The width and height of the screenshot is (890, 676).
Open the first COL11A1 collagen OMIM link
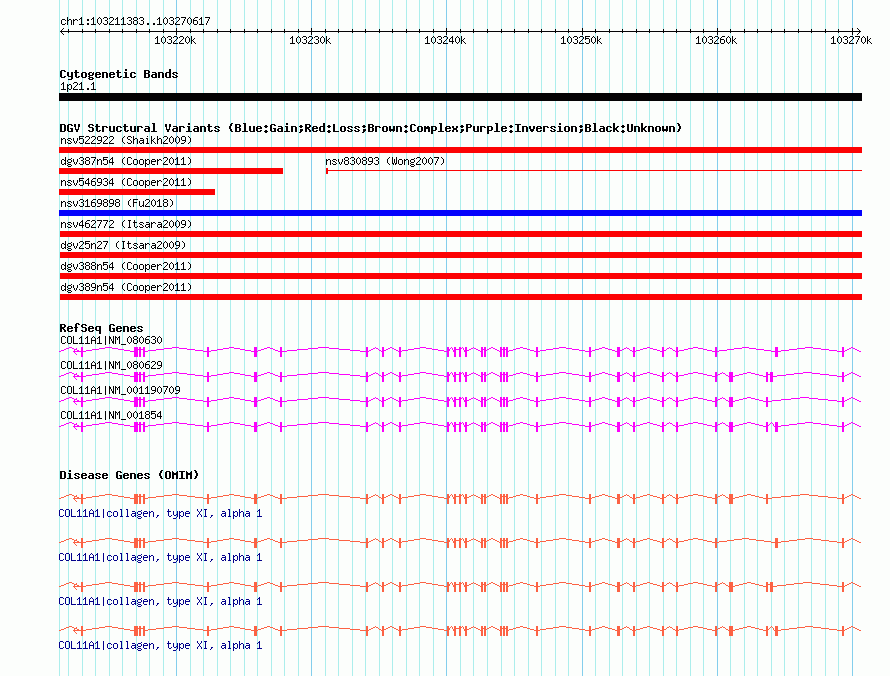pyautogui.click(x=160, y=514)
